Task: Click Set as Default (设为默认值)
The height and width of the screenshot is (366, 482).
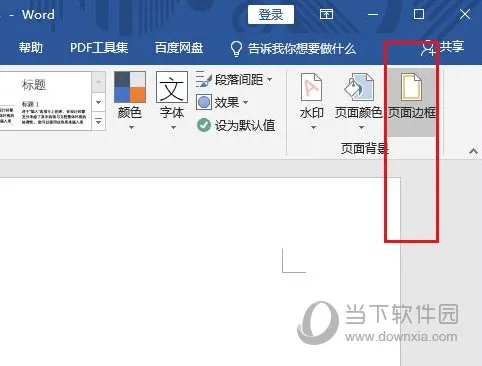Action: pyautogui.click(x=236, y=125)
